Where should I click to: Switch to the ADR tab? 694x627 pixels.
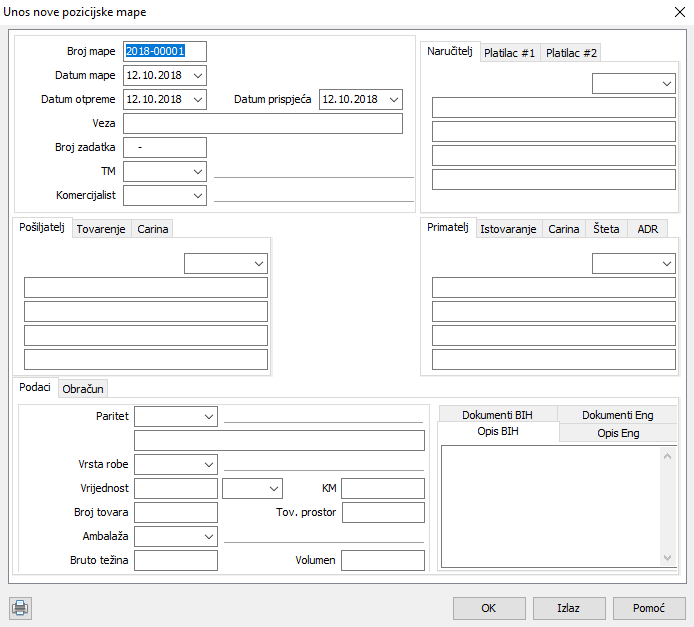coord(647,229)
